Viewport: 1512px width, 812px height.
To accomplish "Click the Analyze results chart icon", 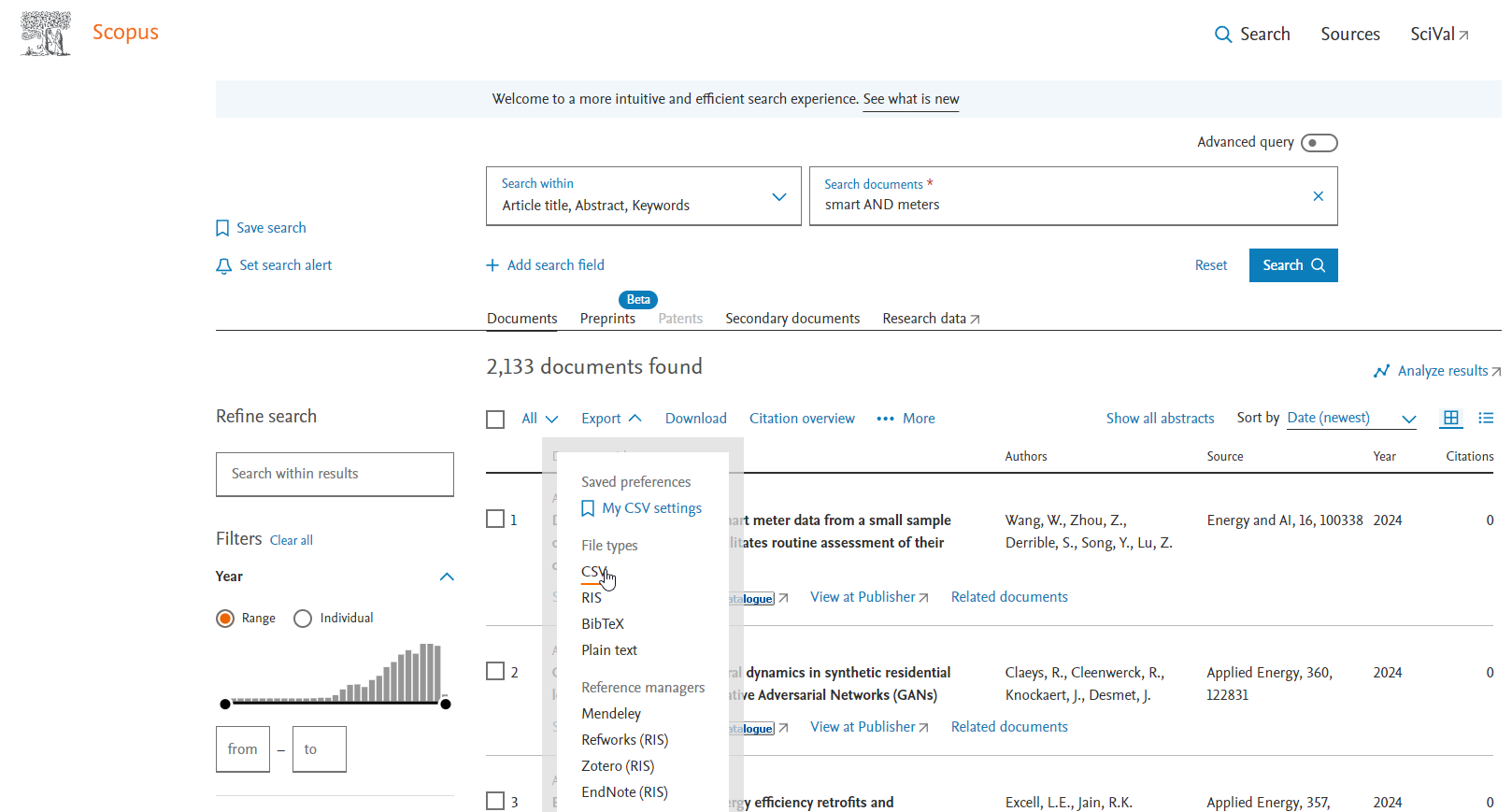I will (1381, 371).
